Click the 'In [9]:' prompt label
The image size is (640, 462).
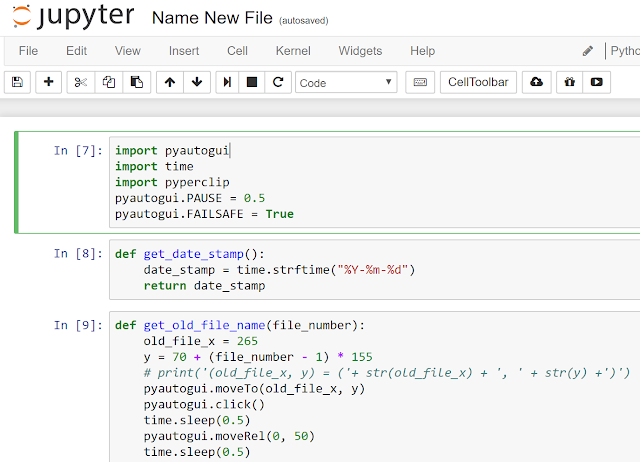(78, 325)
